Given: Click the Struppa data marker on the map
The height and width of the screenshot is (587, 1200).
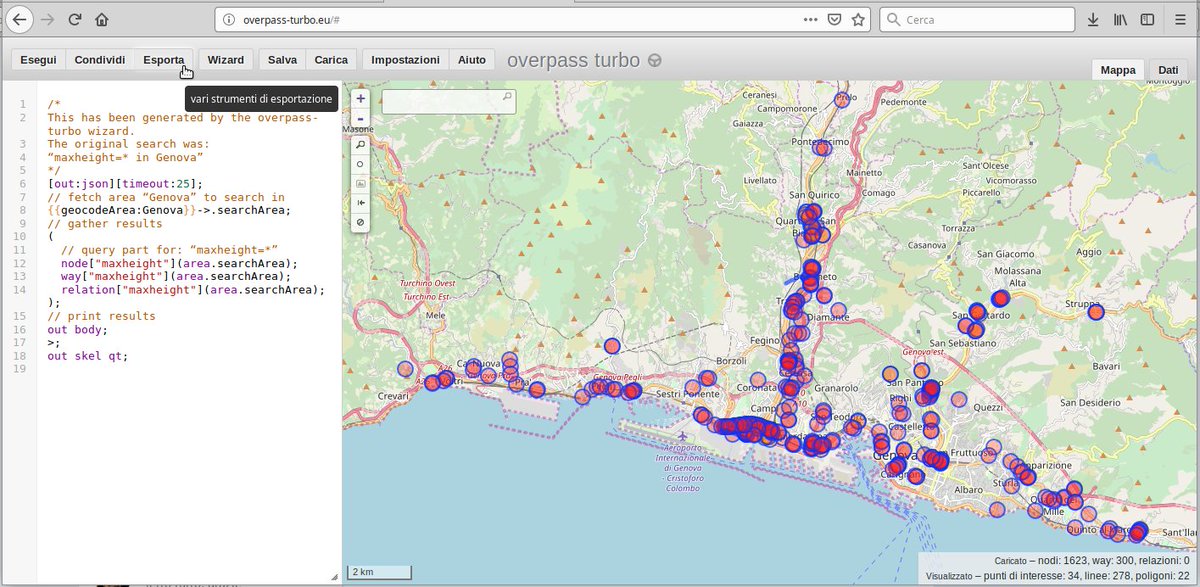Looking at the screenshot, I should point(1096,311).
